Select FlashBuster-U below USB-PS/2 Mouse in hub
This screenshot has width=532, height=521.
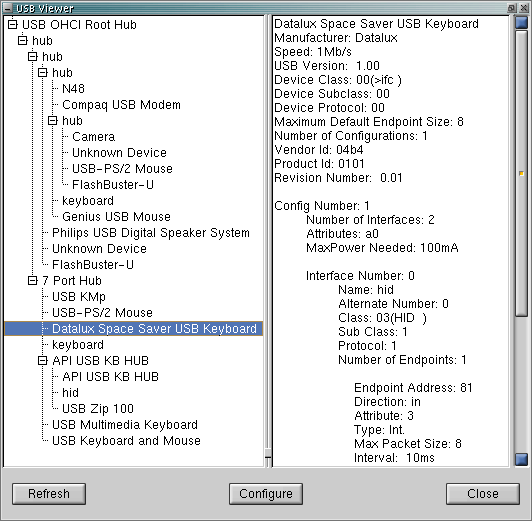(113, 185)
